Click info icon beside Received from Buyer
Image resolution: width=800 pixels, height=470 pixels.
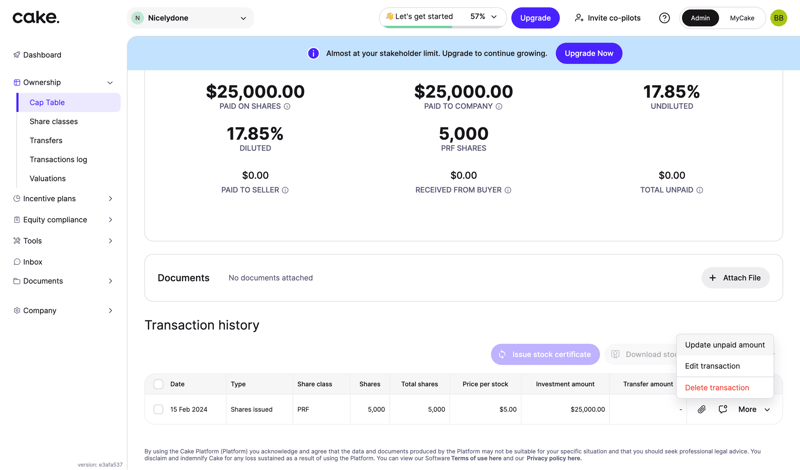pyautogui.click(x=508, y=190)
